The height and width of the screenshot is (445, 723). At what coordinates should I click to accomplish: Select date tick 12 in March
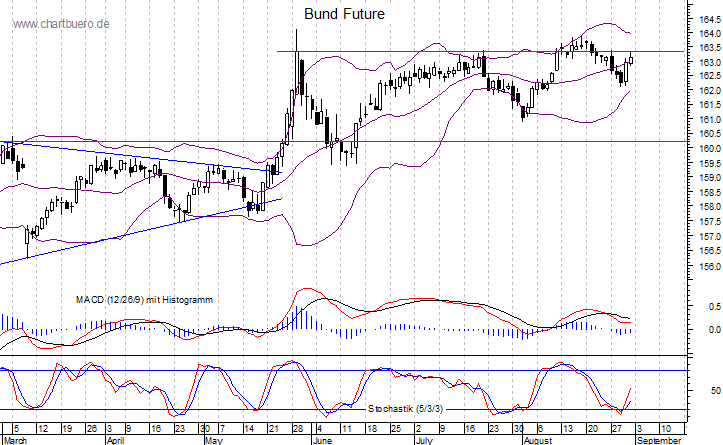click(43, 429)
